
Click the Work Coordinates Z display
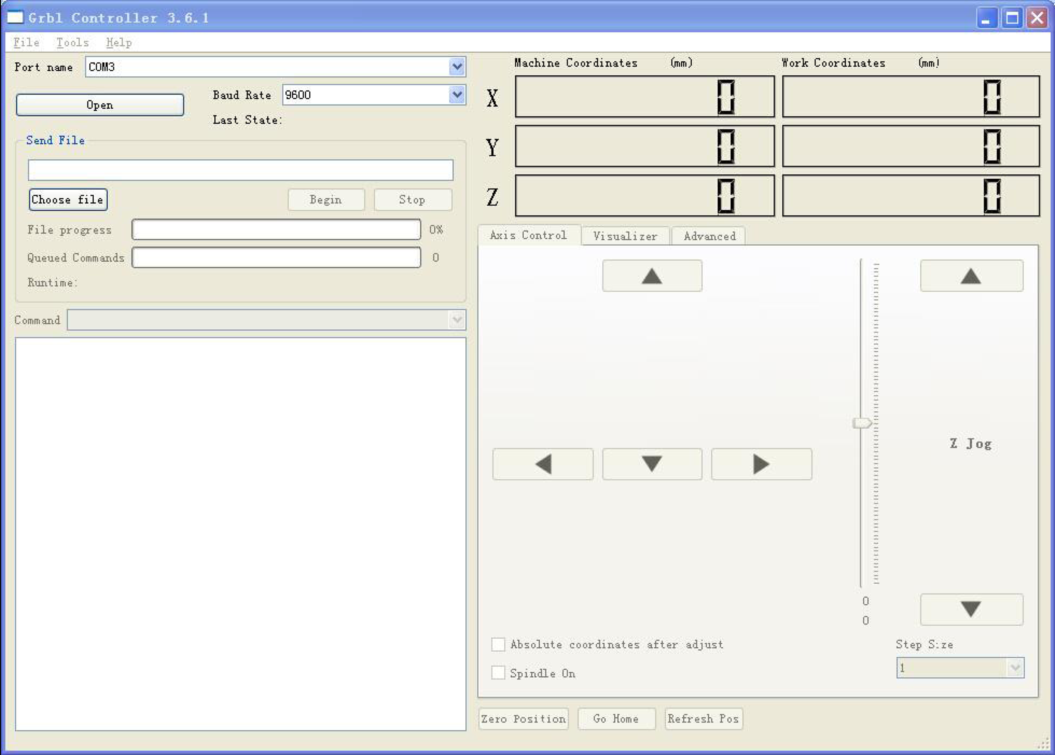pos(911,196)
